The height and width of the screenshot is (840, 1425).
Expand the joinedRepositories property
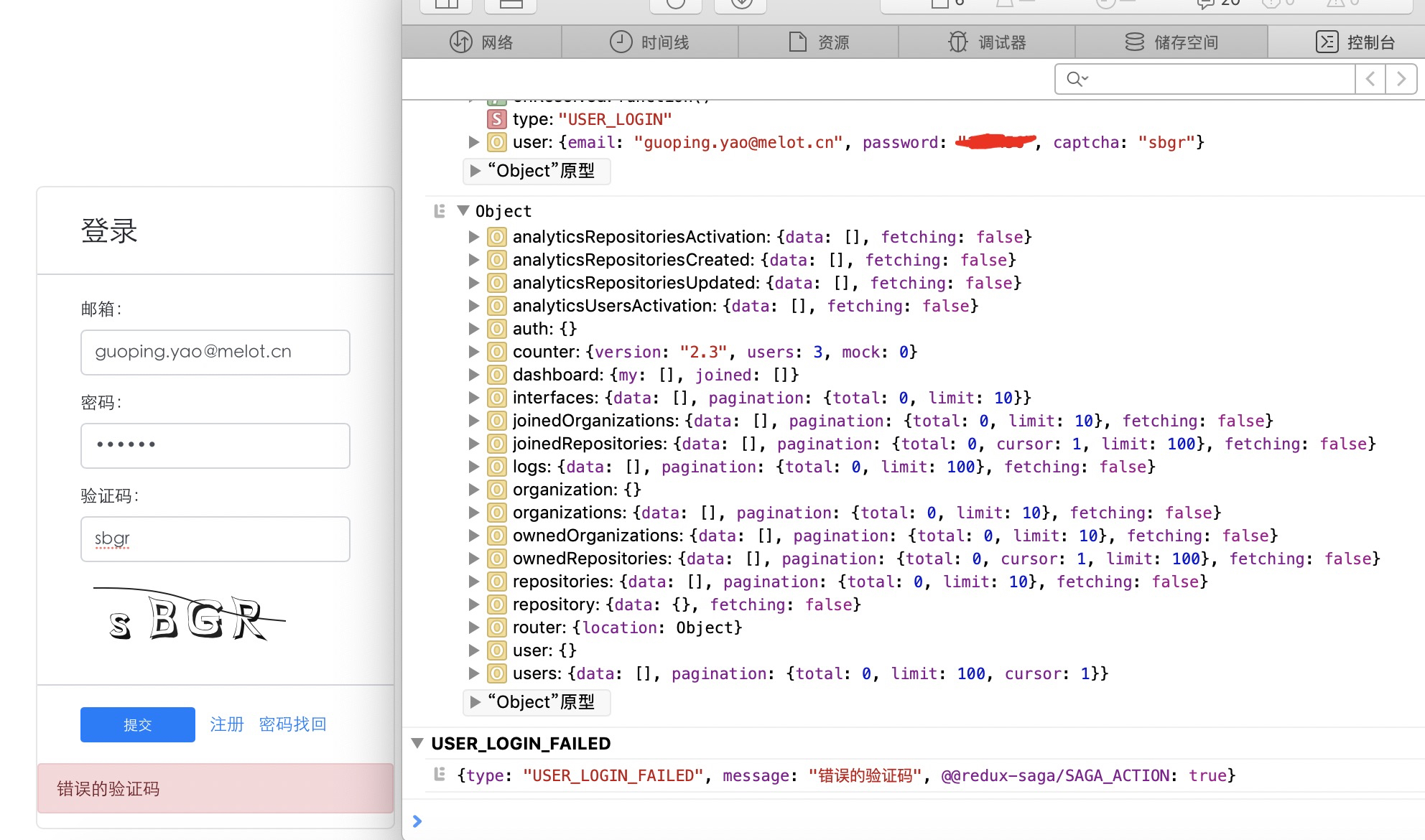(x=474, y=444)
